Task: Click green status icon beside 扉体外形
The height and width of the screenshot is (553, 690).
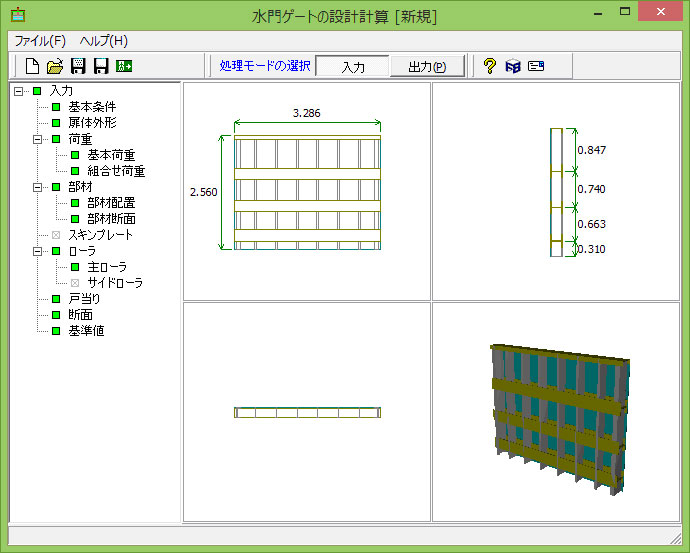Action: (56, 123)
